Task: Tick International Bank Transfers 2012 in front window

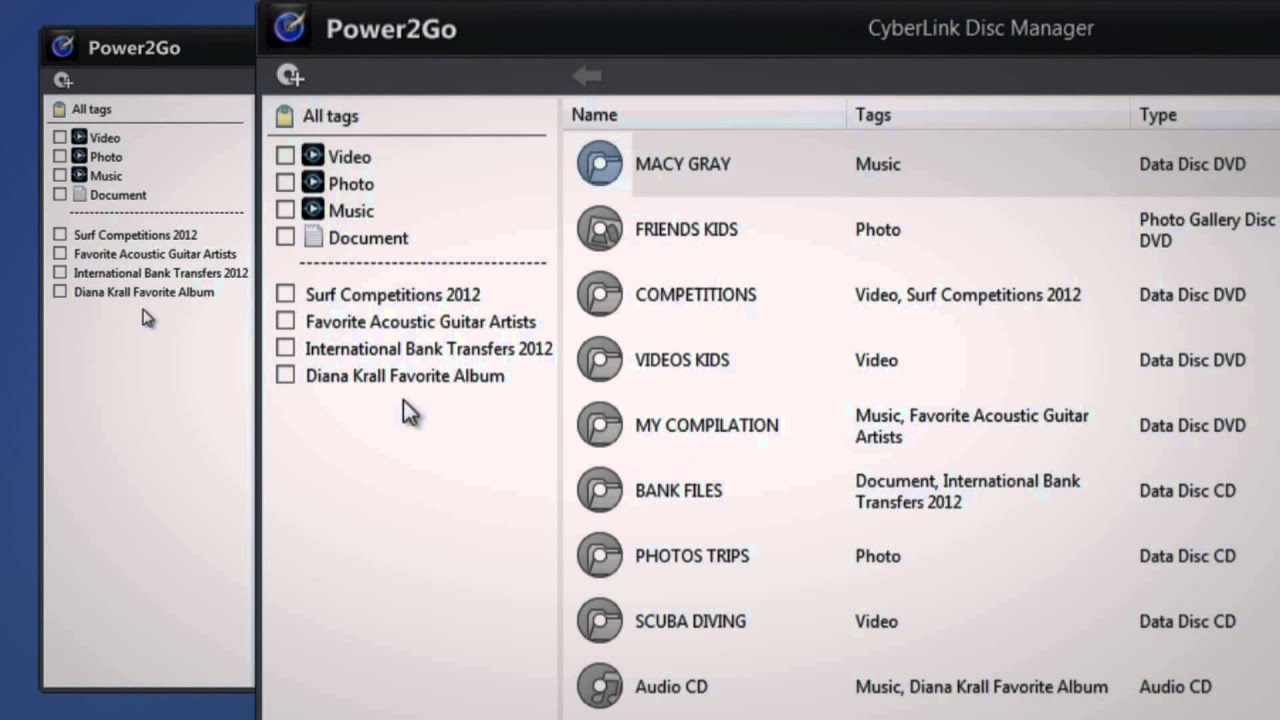Action: [286, 348]
